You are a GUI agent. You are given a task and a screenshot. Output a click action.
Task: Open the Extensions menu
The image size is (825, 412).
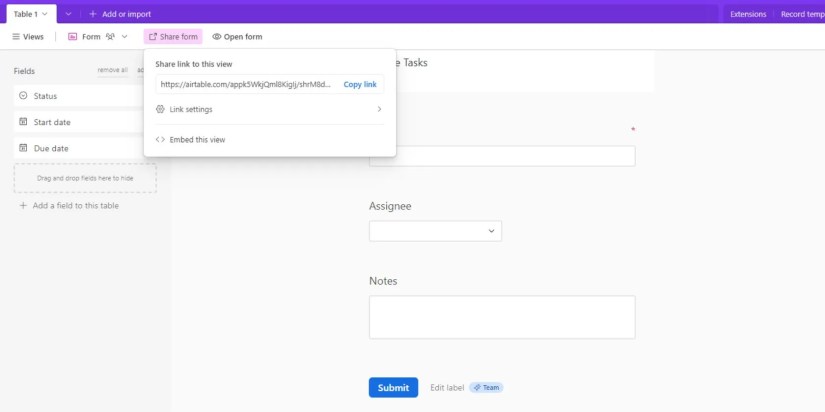pyautogui.click(x=748, y=14)
